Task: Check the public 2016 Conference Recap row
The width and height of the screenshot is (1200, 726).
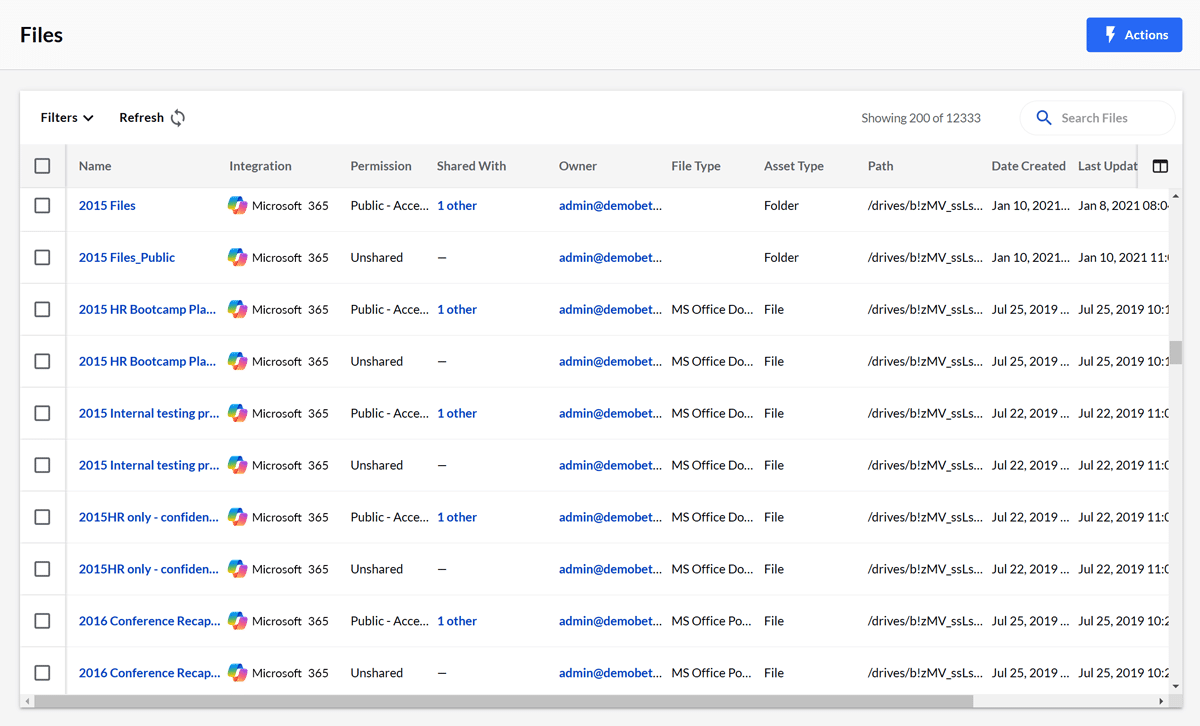Action: click(x=42, y=621)
